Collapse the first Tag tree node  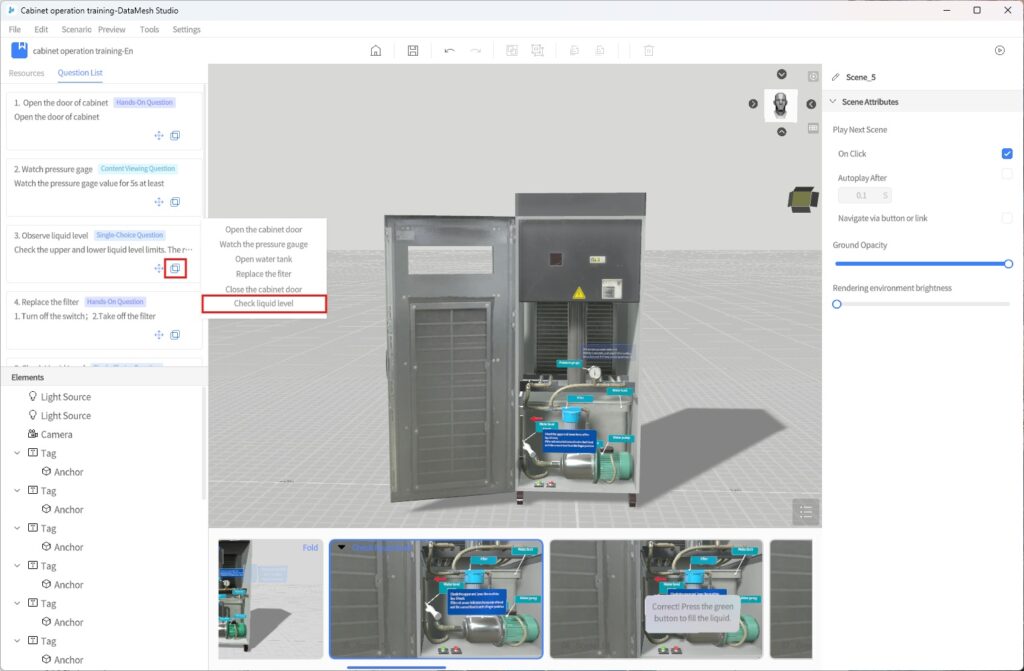tap(17, 453)
